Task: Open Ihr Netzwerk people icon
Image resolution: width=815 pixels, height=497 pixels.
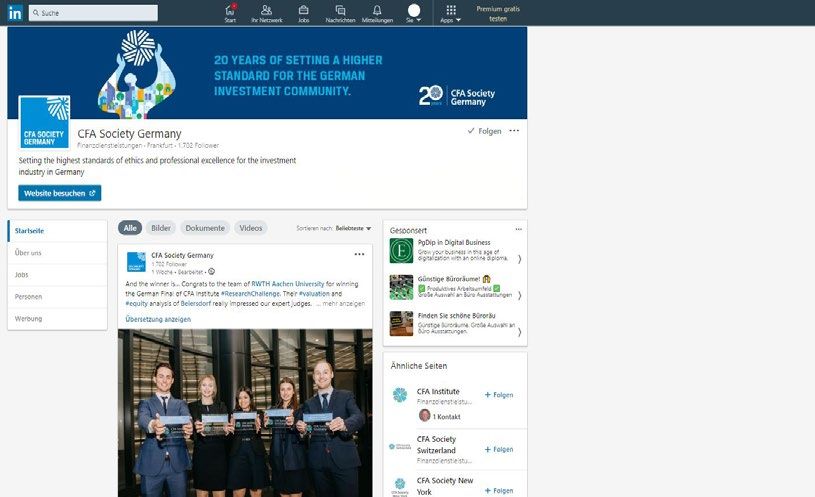Action: [267, 14]
